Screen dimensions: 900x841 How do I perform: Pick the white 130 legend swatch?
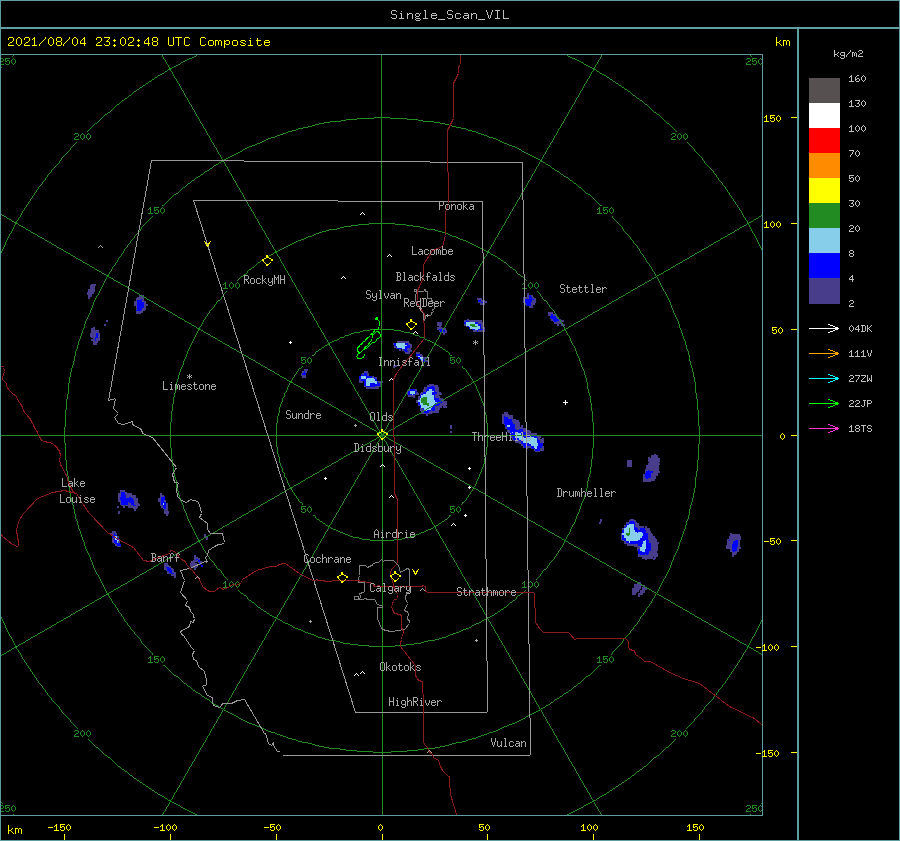point(824,116)
